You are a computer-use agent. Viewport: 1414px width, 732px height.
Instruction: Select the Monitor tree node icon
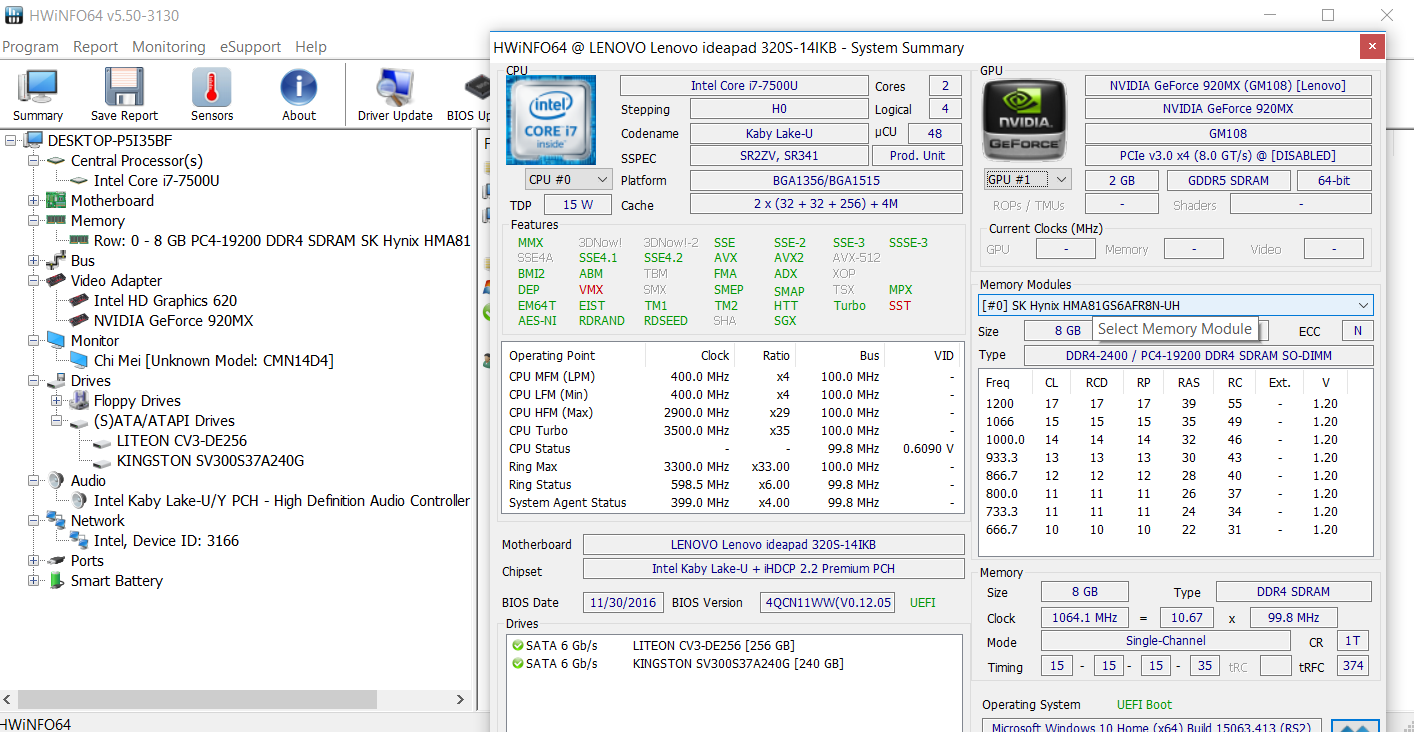pyautogui.click(x=56, y=341)
